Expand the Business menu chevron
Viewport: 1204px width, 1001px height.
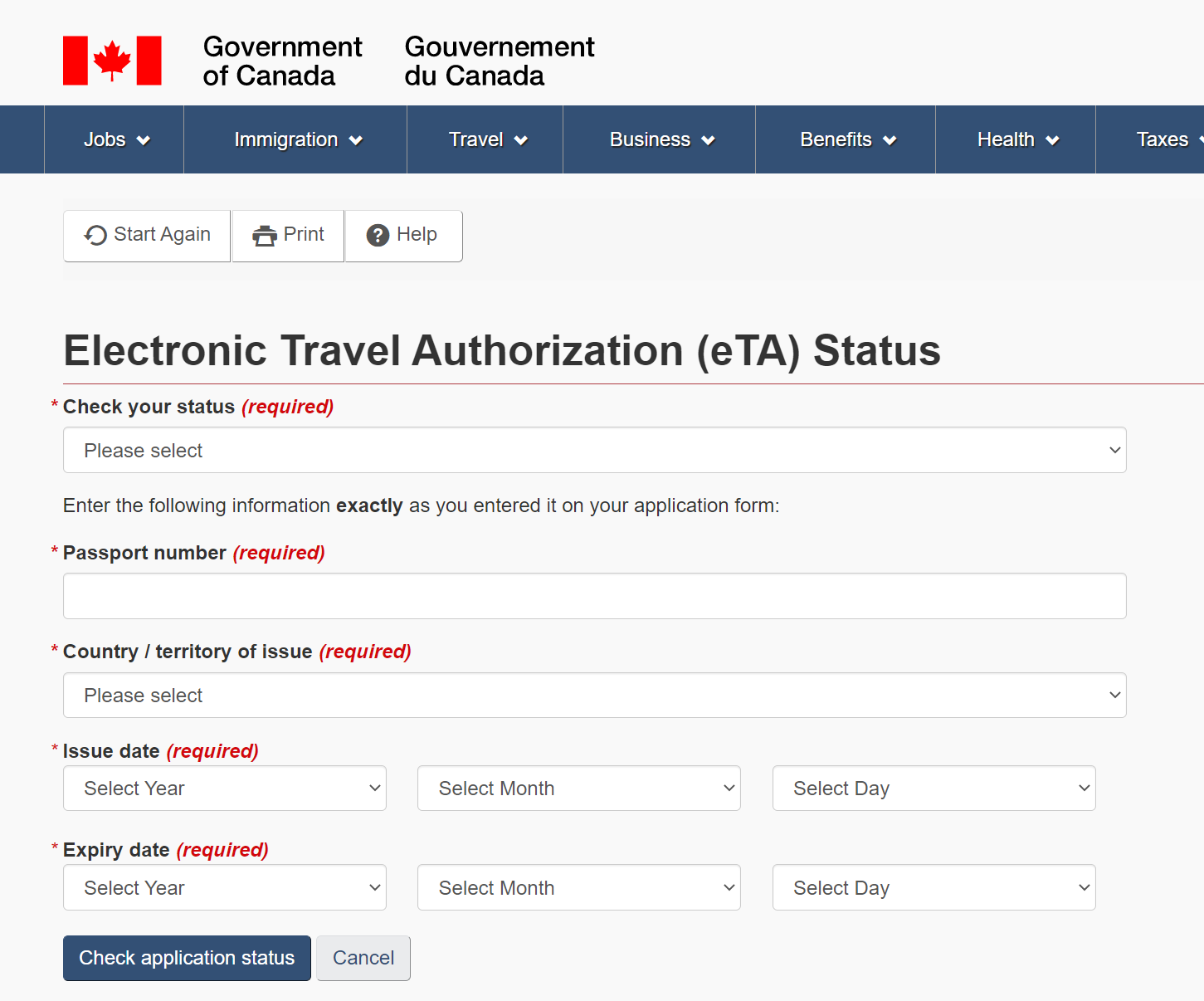point(709,140)
